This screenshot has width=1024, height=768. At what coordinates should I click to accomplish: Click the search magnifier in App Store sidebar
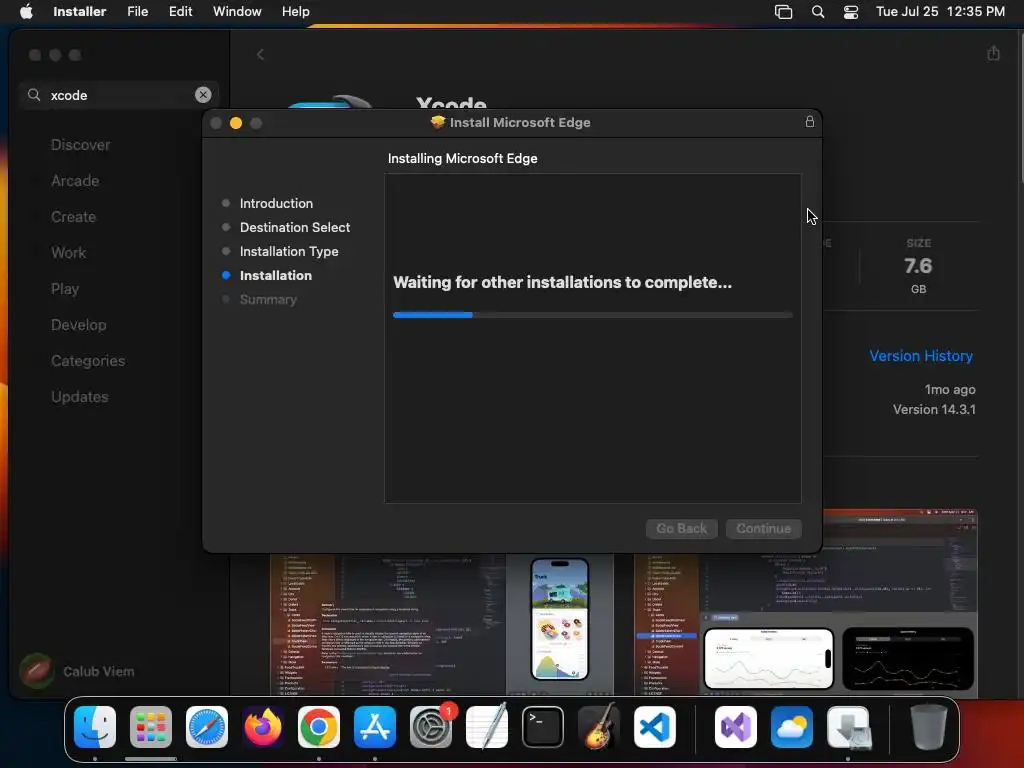(x=34, y=95)
